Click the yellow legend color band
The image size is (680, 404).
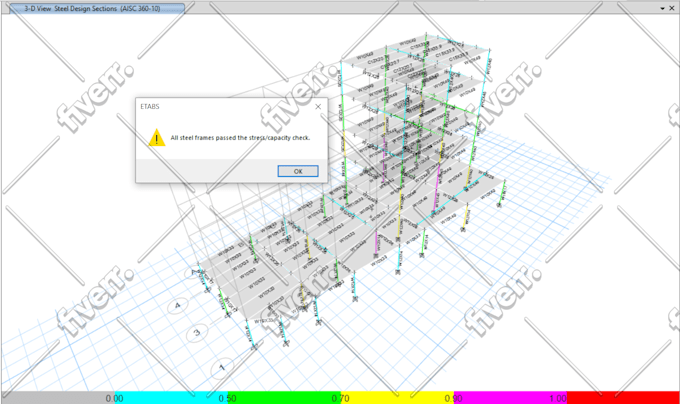point(397,397)
